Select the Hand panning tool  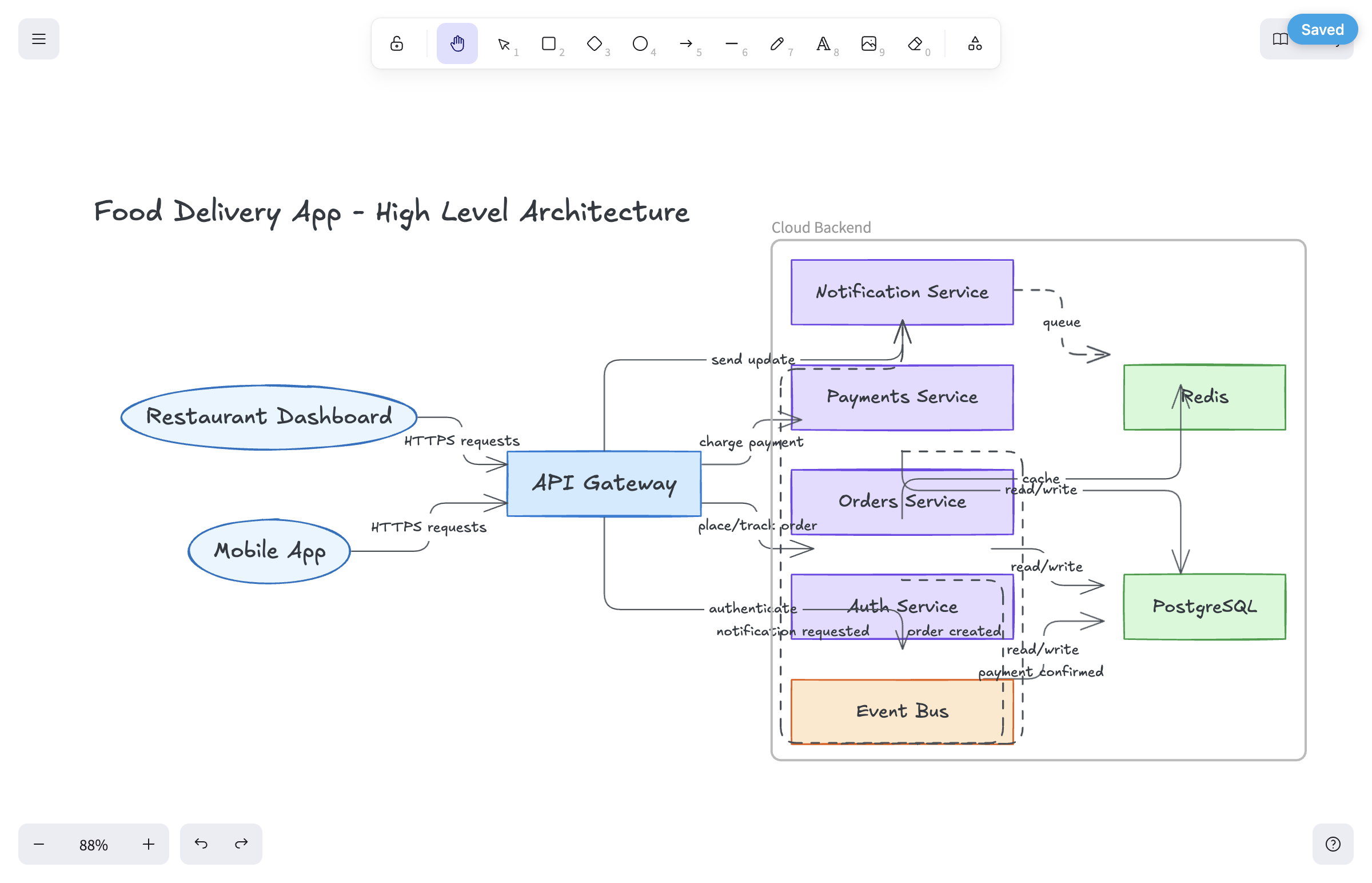[x=457, y=43]
